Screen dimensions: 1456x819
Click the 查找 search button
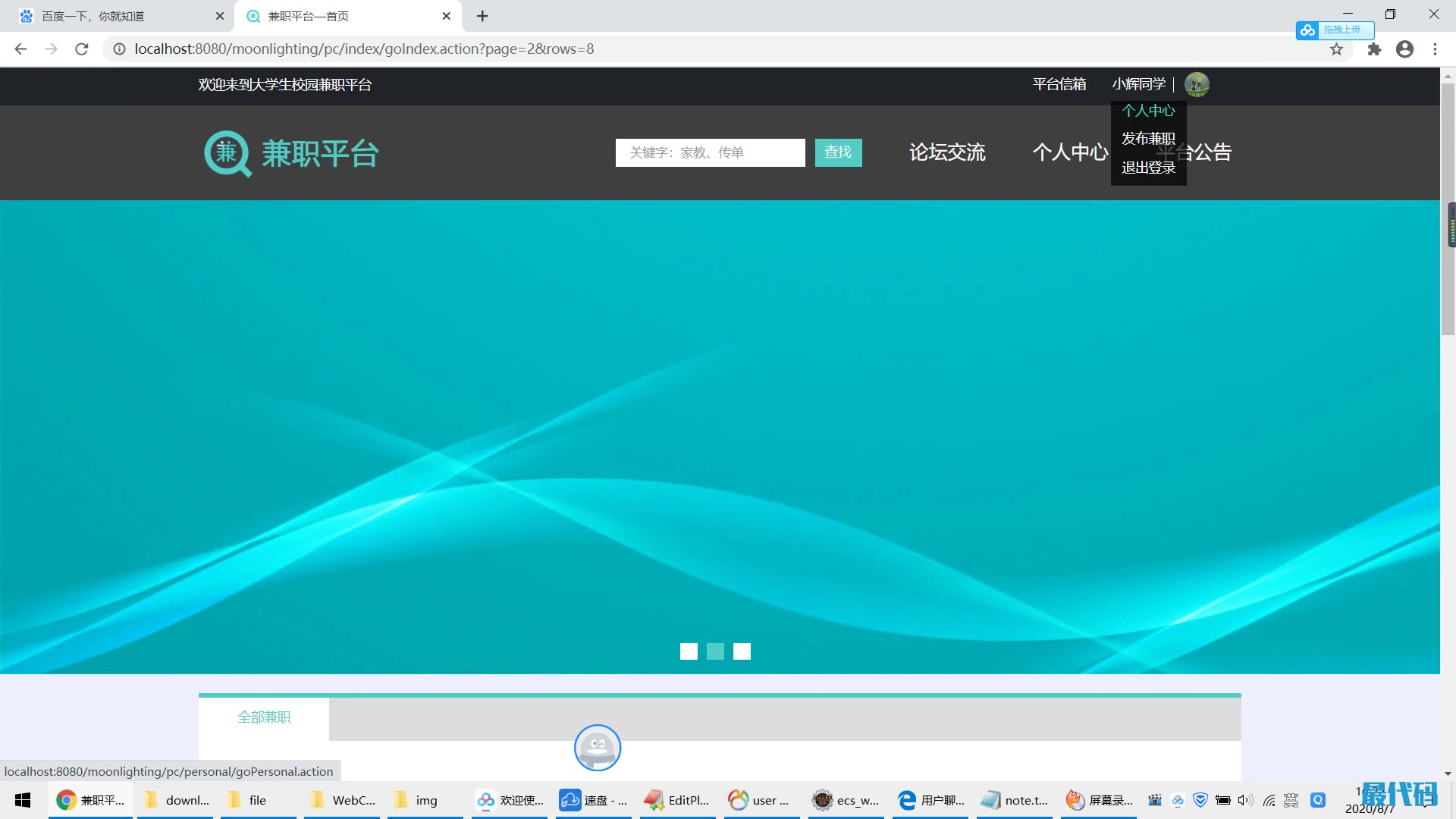tap(838, 152)
